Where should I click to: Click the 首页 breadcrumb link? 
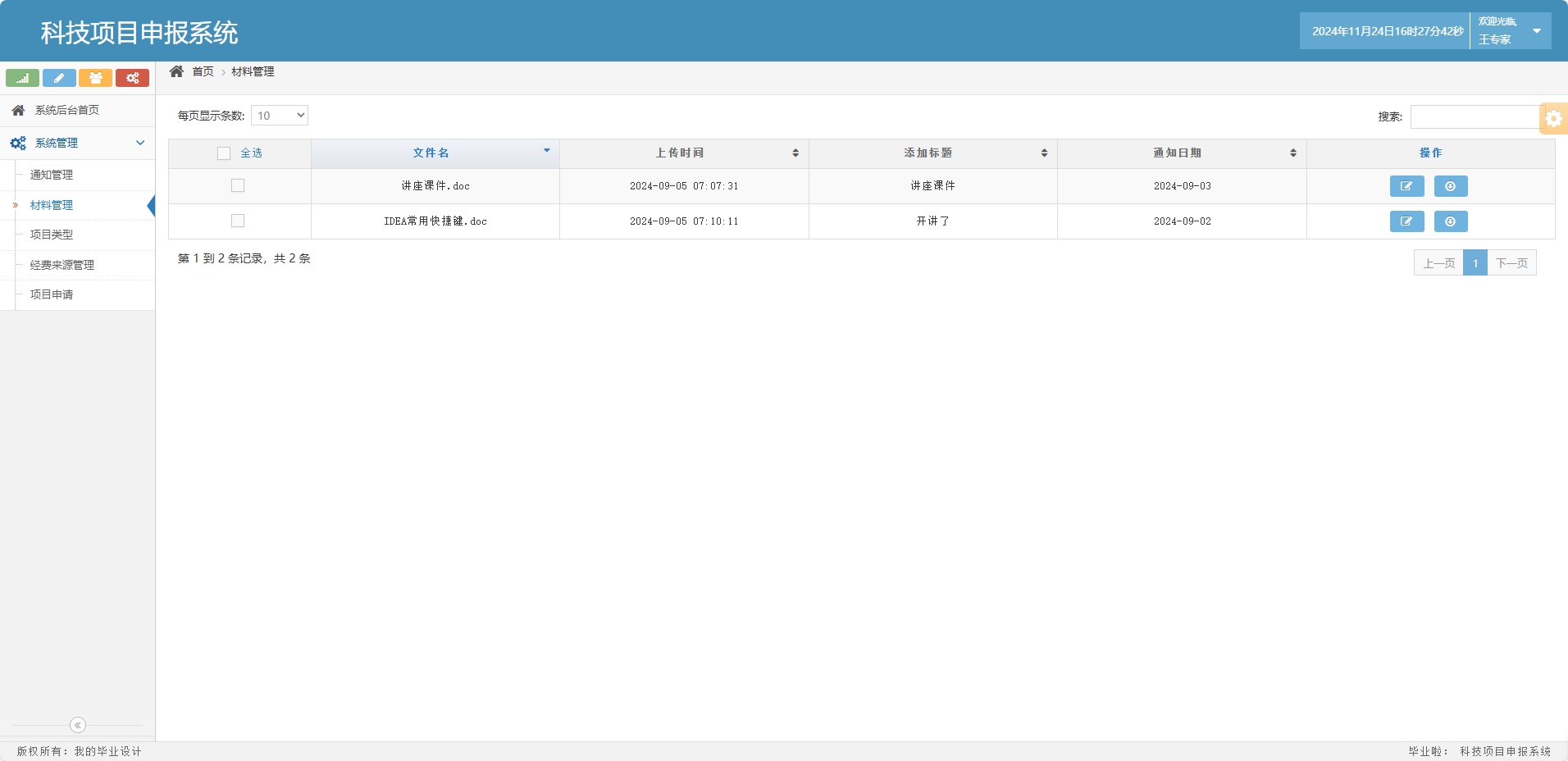pyautogui.click(x=203, y=72)
